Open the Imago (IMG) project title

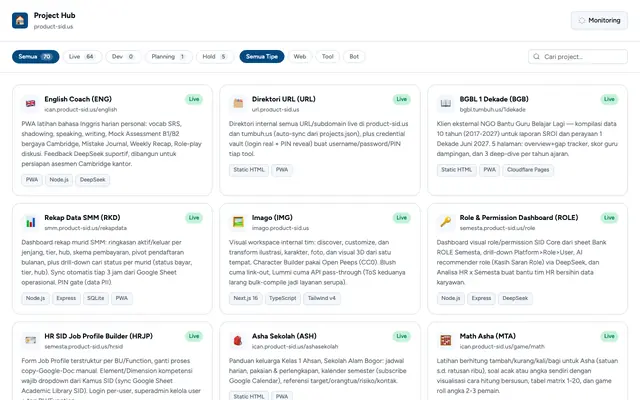(x=272, y=218)
